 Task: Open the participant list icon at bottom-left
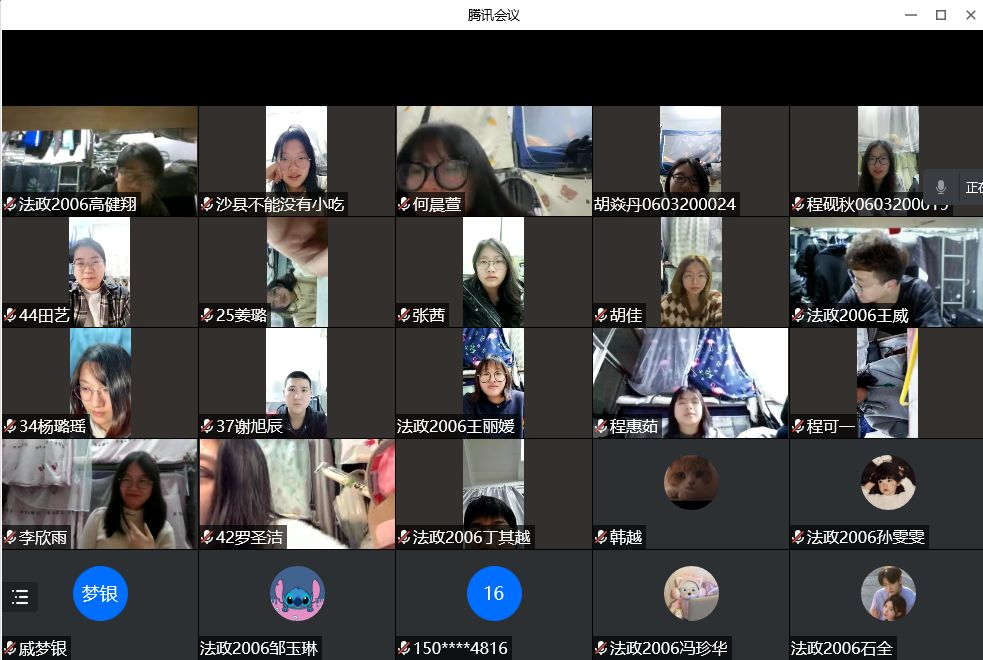(x=20, y=598)
